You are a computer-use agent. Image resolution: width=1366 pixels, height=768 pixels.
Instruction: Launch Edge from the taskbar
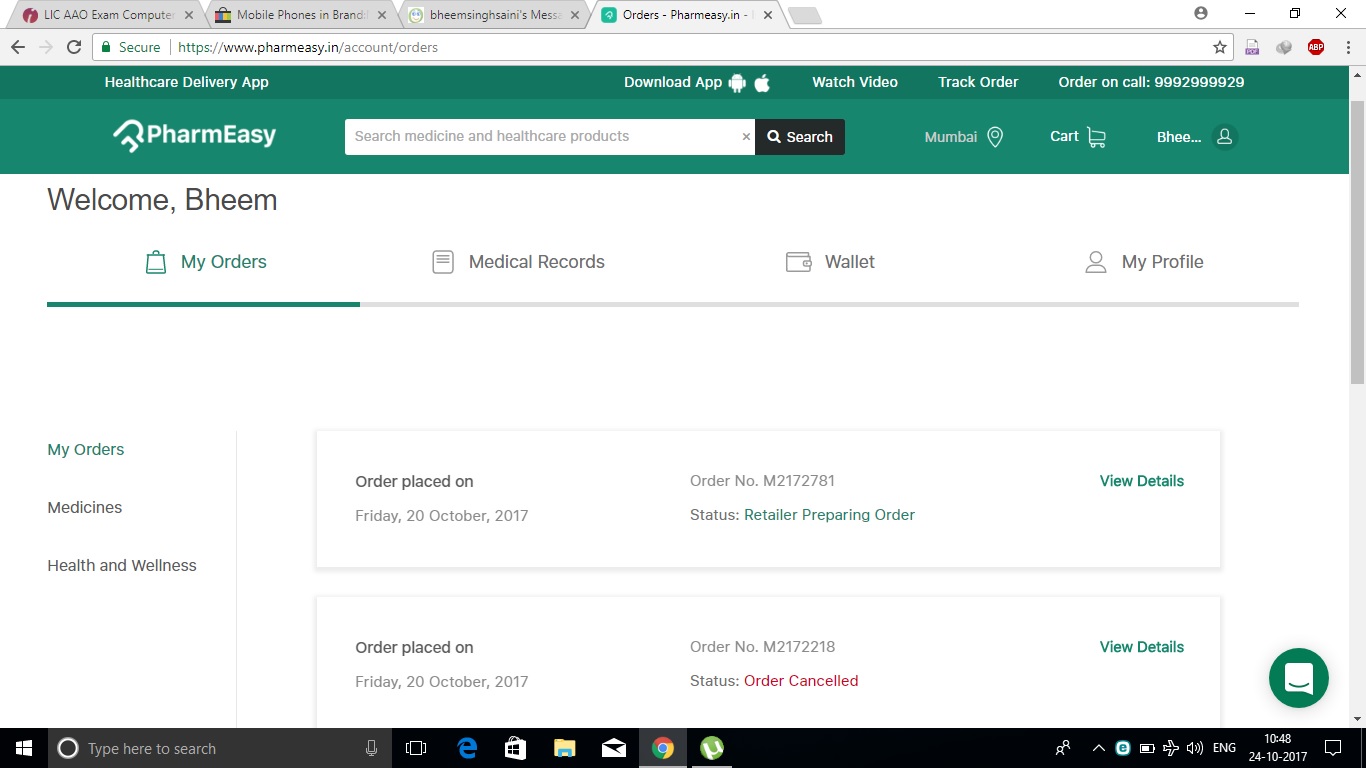pos(467,748)
